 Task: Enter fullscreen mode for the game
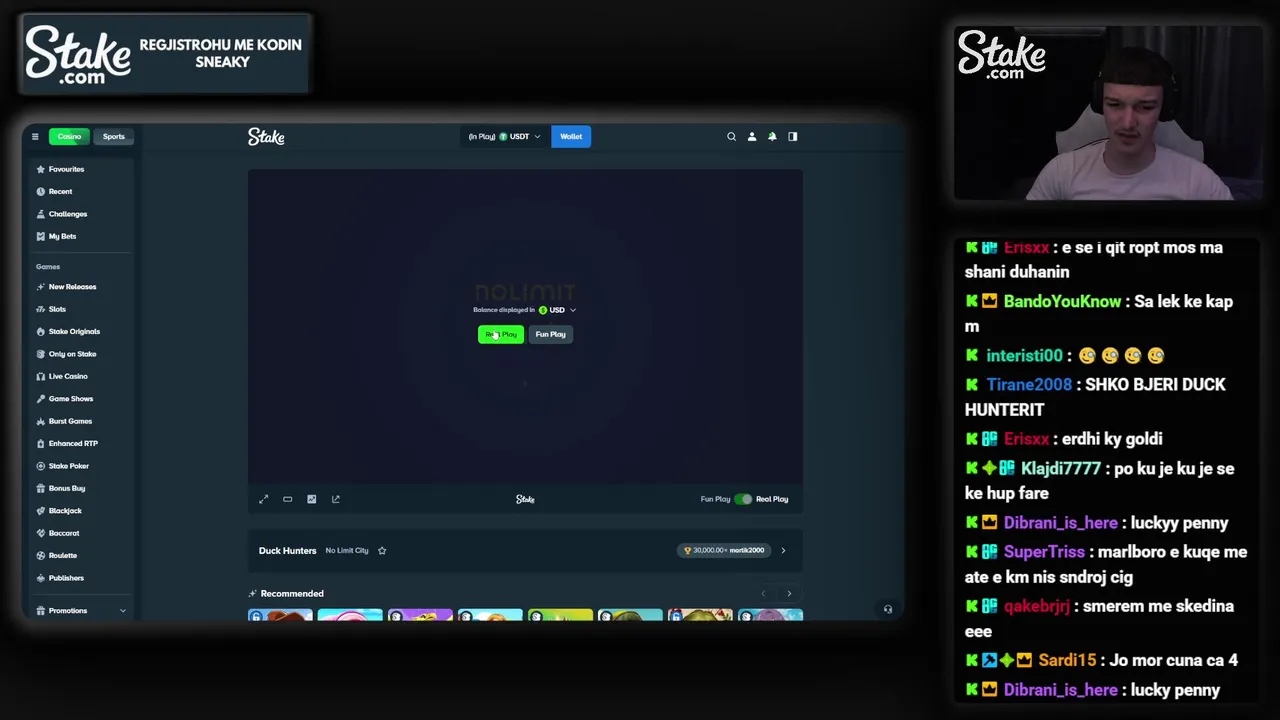point(264,499)
